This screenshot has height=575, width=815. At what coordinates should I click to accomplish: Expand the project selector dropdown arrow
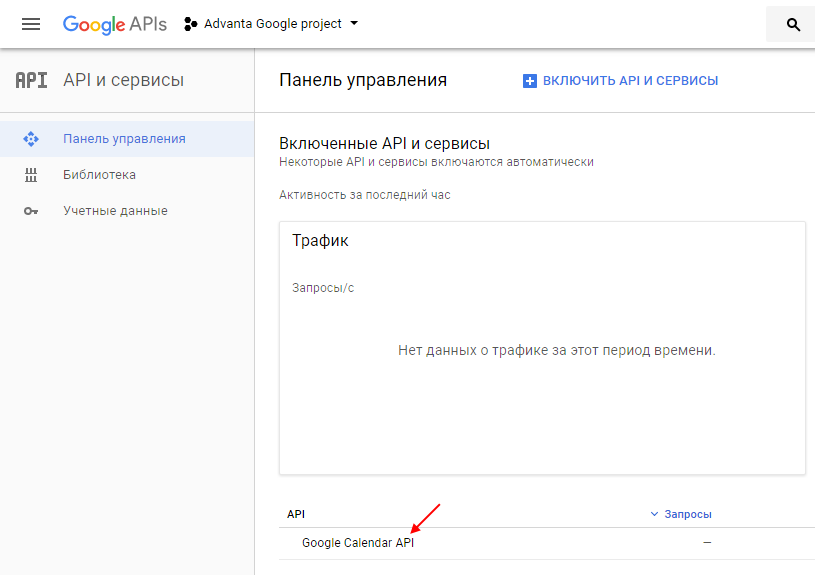tap(354, 24)
